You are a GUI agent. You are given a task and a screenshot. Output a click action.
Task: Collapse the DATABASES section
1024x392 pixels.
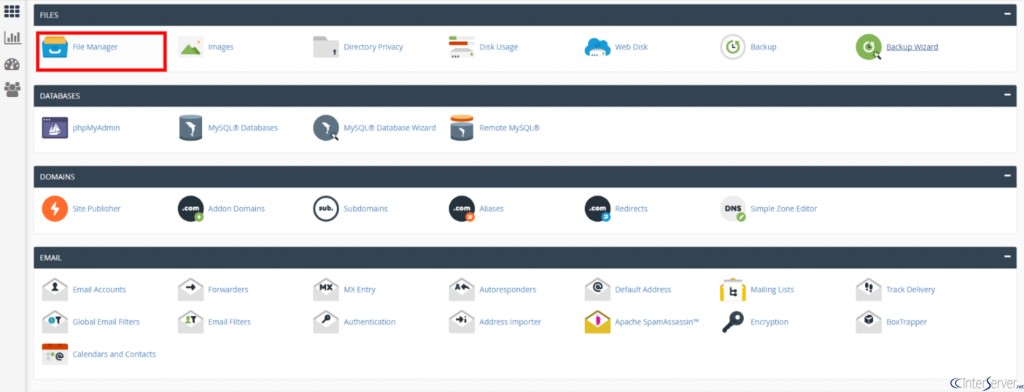1007,95
